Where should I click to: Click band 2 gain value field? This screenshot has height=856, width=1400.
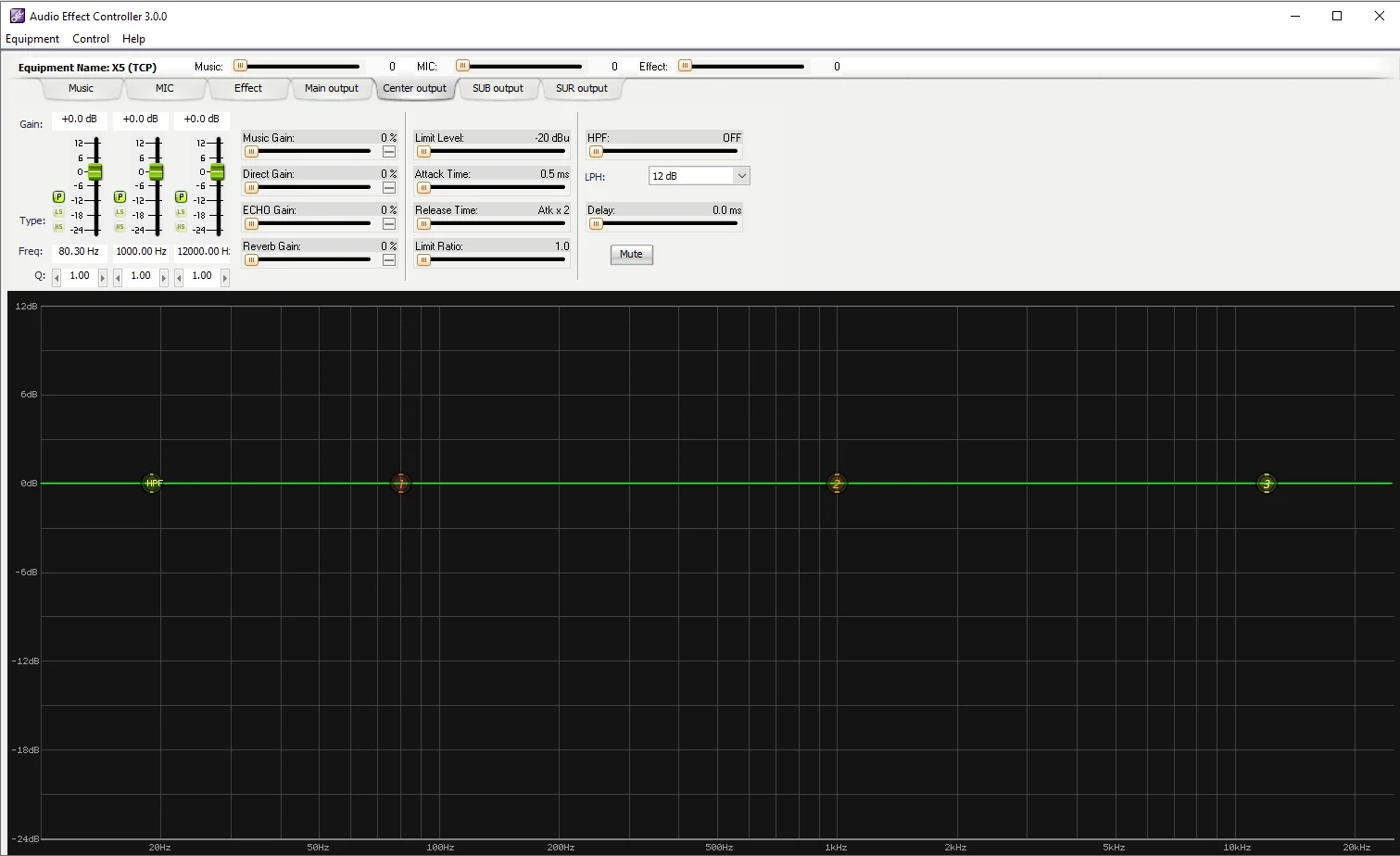point(141,120)
